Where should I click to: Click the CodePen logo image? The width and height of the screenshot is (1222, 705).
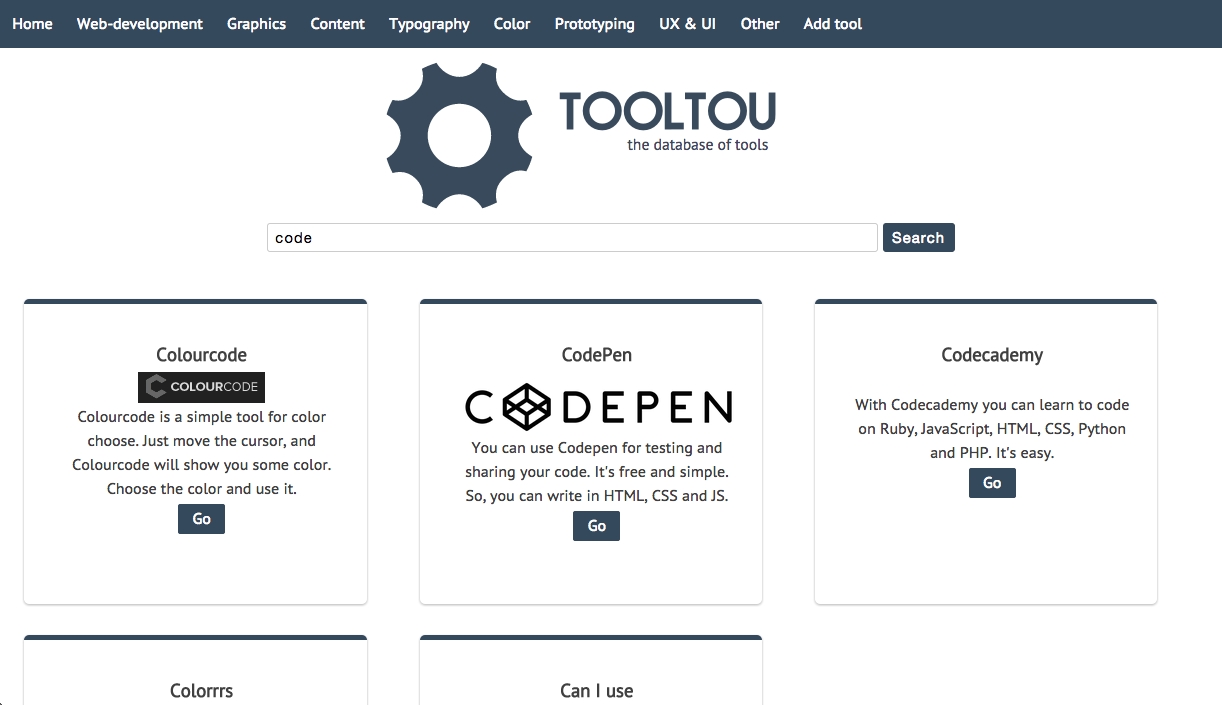point(598,406)
